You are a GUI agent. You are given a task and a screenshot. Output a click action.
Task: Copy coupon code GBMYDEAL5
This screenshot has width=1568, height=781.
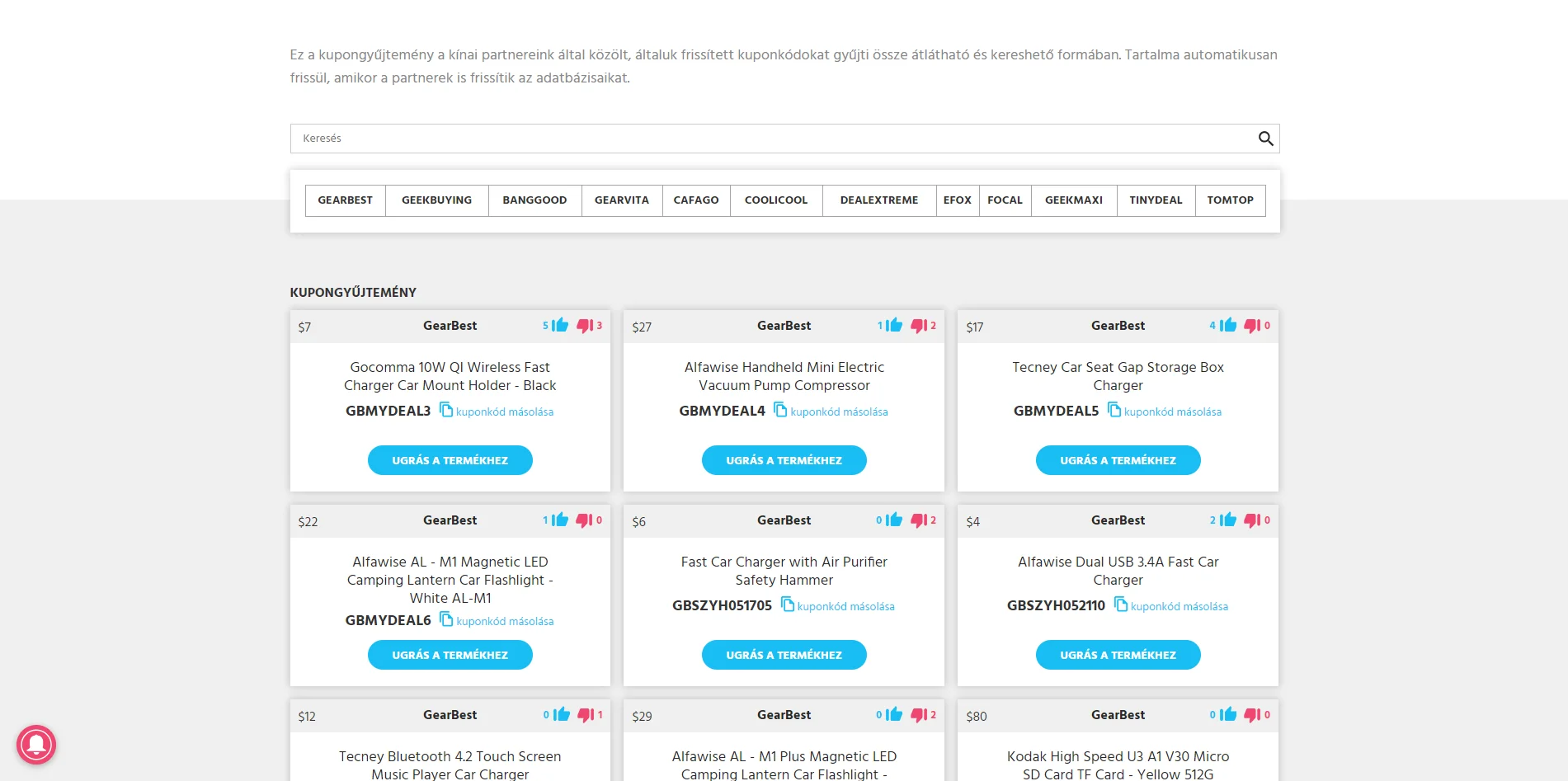1164,411
